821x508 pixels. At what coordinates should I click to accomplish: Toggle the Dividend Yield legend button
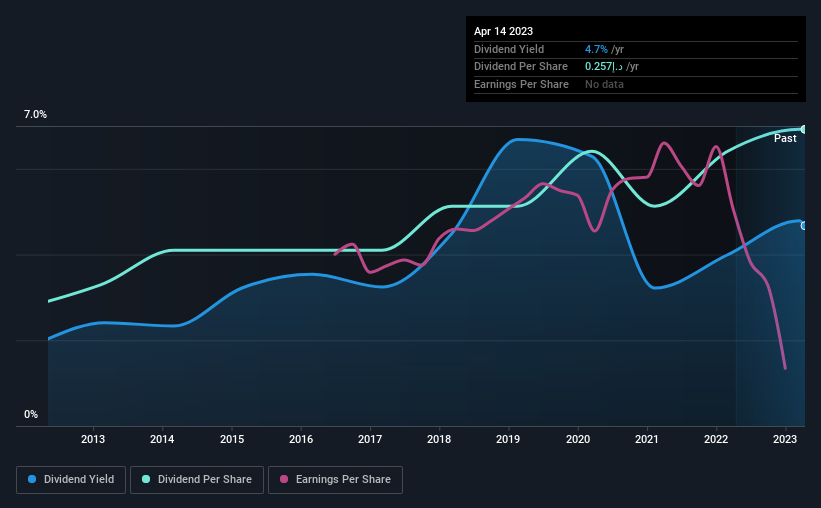tap(71, 480)
